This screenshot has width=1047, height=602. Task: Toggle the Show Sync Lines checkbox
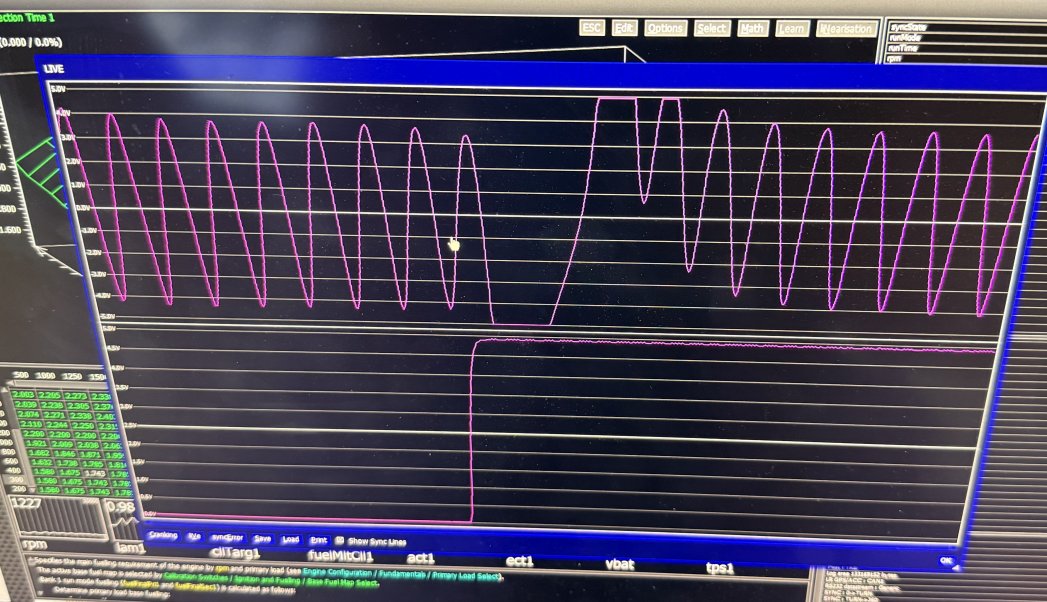340,540
